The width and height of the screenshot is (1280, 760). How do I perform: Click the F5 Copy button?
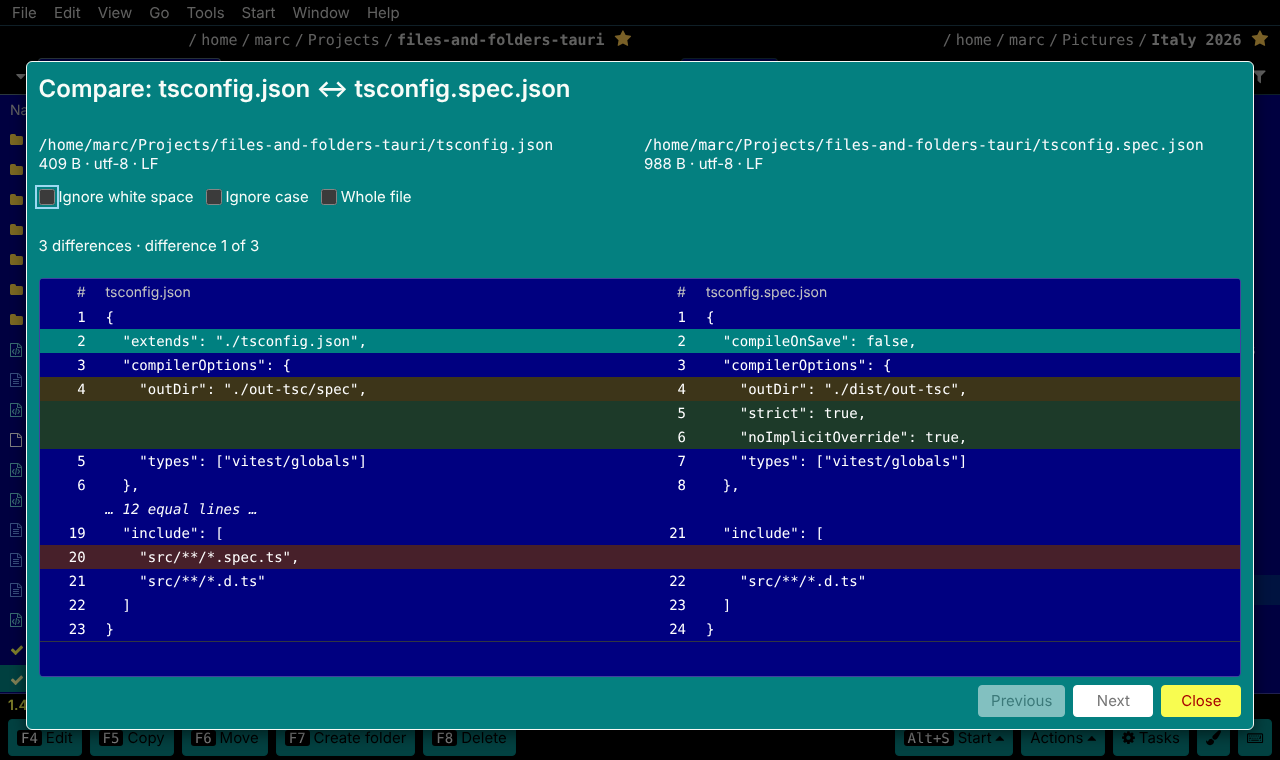click(132, 738)
